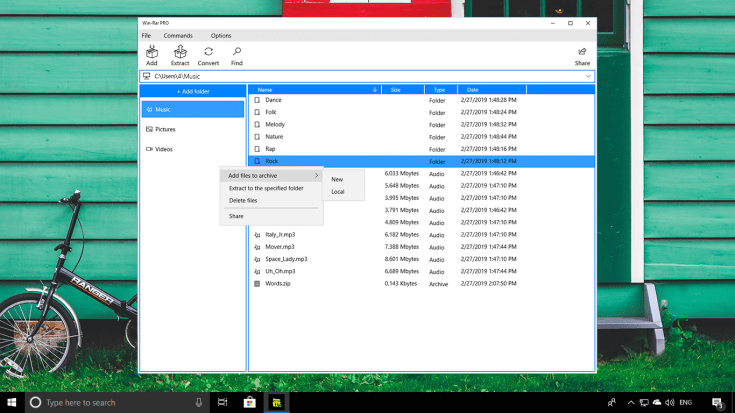The image size is (735, 413).
Task: Click the Convert toolbar icon
Action: click(x=208, y=52)
